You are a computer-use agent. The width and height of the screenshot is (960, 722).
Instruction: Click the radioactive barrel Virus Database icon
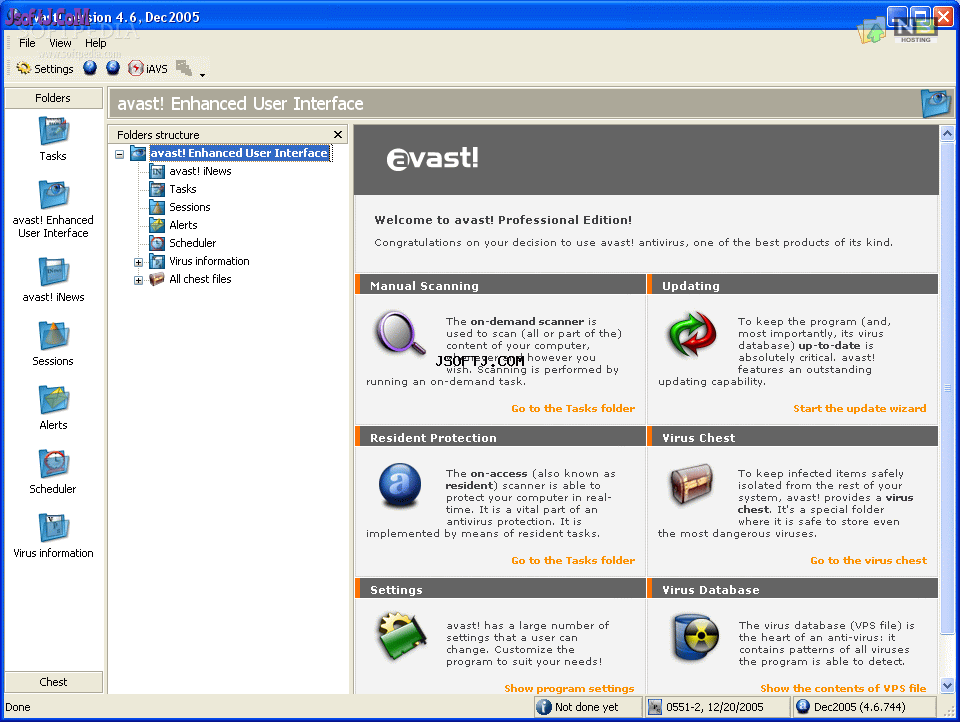pos(696,637)
